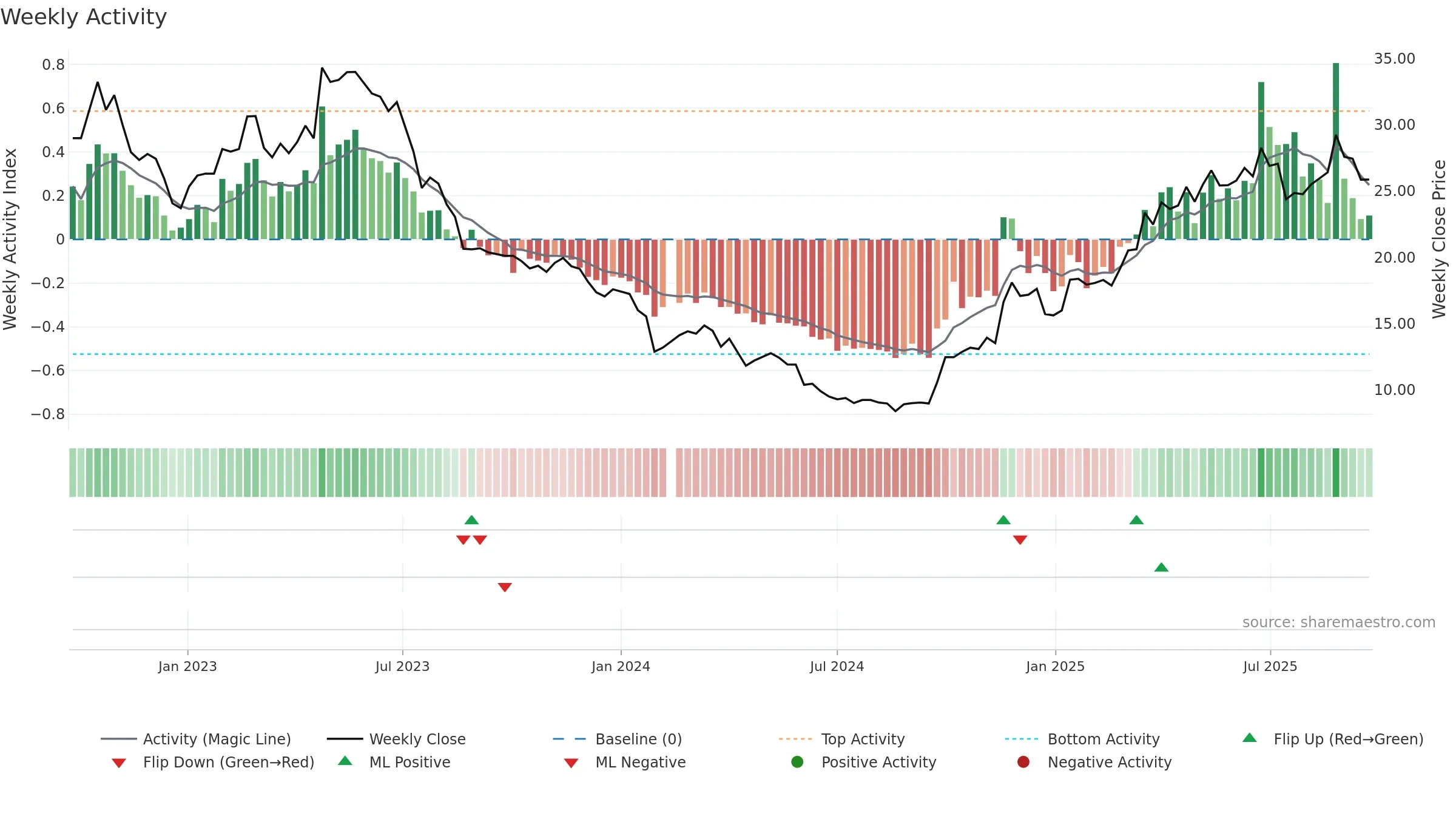Click the −0.8 activity axis label
1456x819 pixels.
coord(48,414)
